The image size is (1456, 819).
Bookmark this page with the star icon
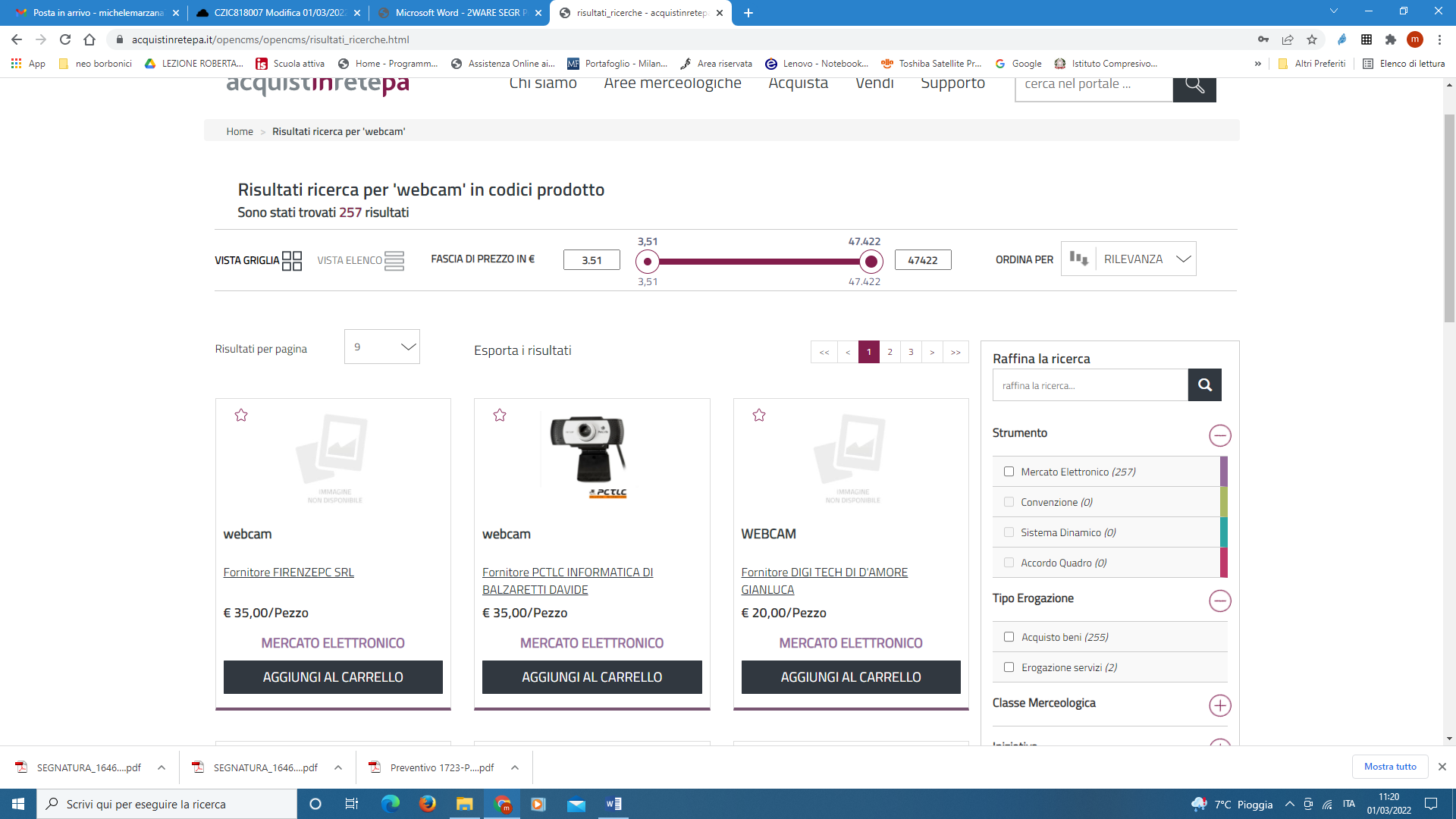click(1312, 39)
